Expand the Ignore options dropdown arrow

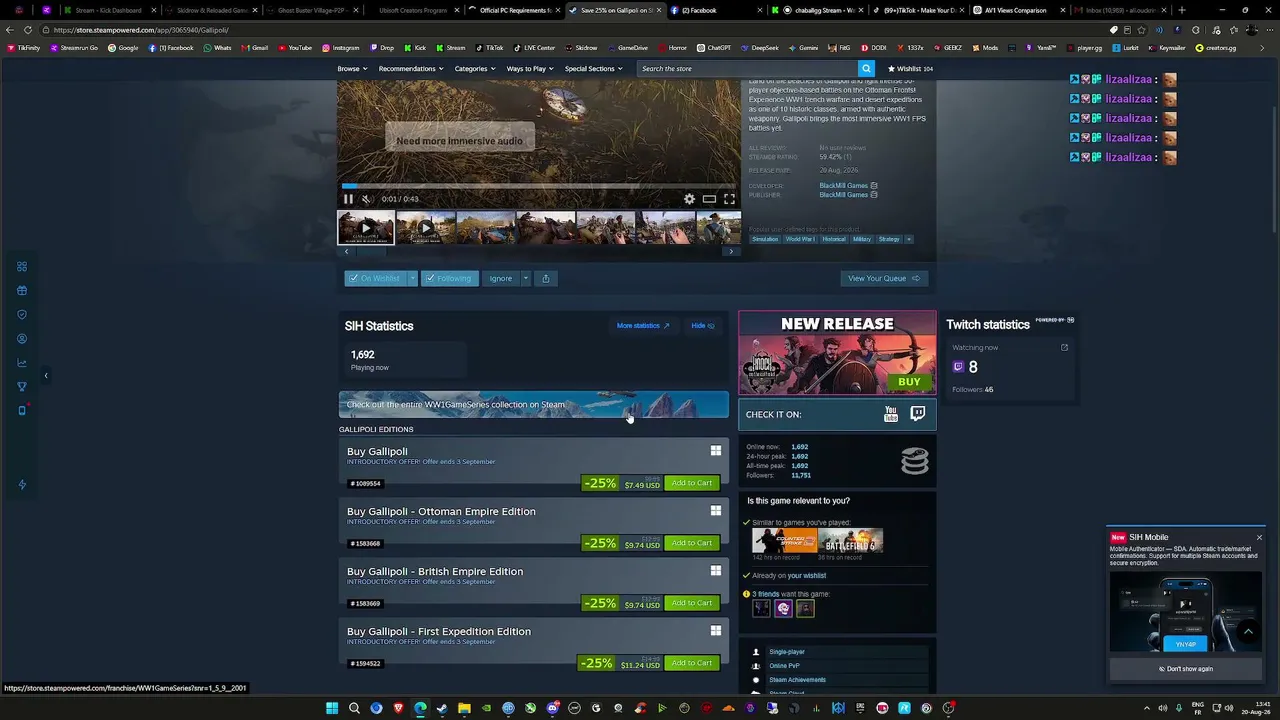point(525,278)
